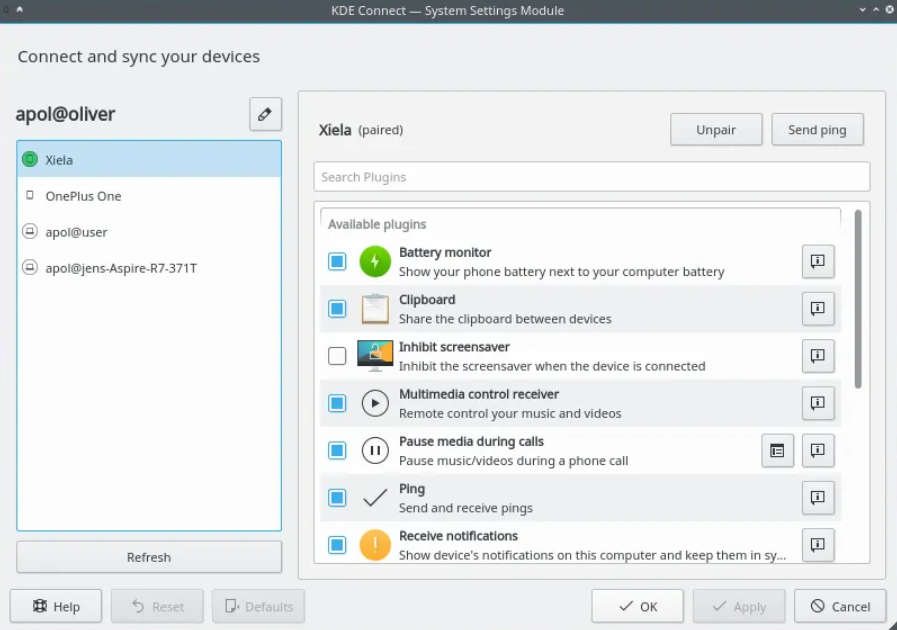Click the Unpair button
Image resolution: width=897 pixels, height=630 pixels.
[x=716, y=130]
